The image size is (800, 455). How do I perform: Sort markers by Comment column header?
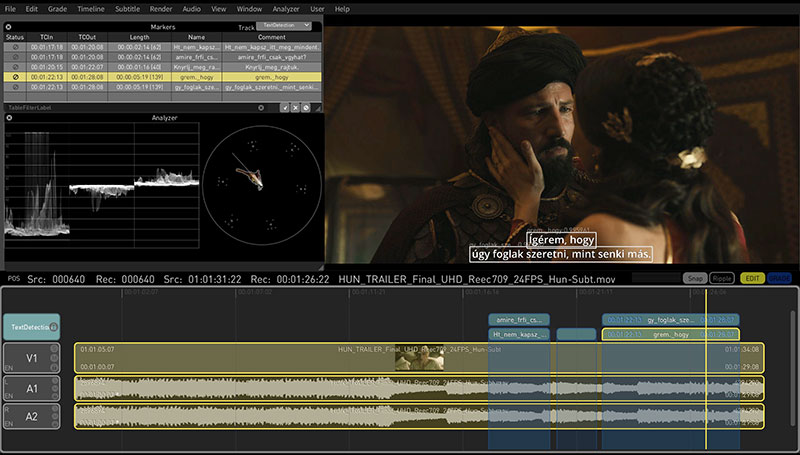(272, 37)
